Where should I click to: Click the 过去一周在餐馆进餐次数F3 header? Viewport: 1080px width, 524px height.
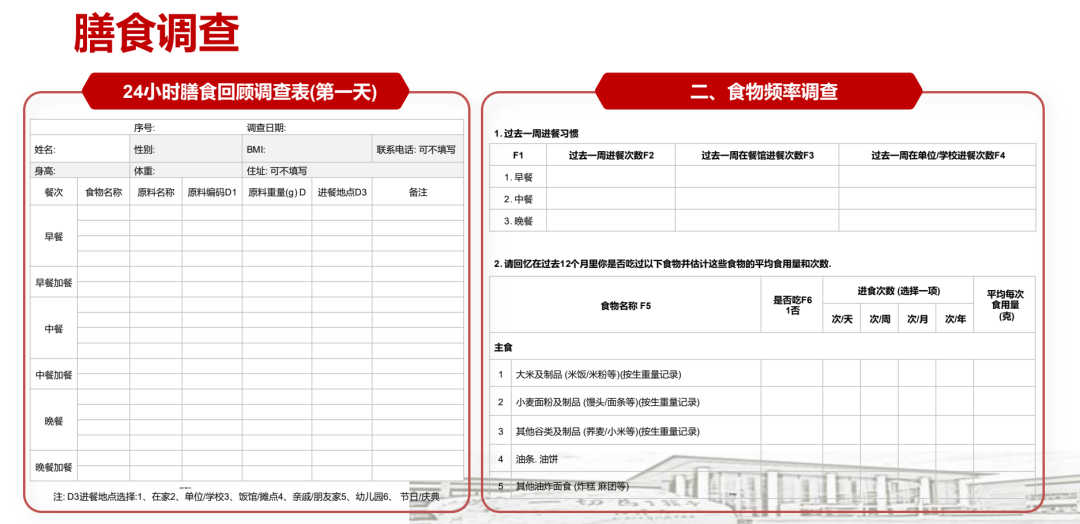(x=757, y=155)
